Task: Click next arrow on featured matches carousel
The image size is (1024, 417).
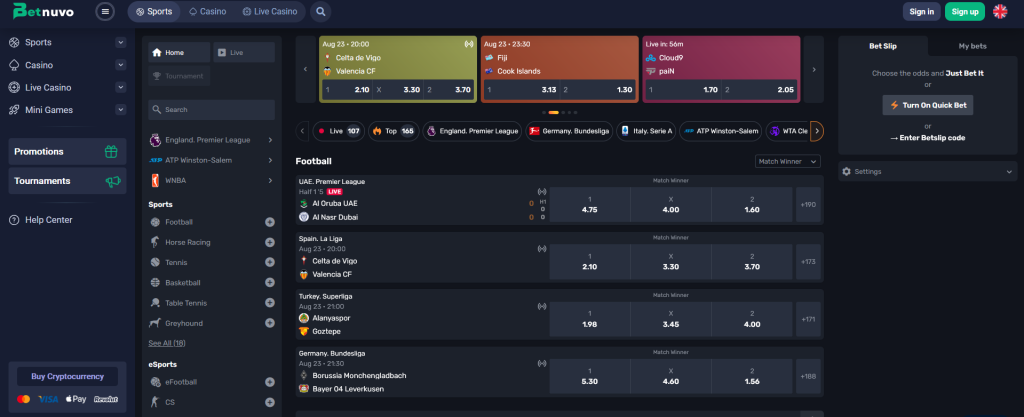Action: [814, 69]
